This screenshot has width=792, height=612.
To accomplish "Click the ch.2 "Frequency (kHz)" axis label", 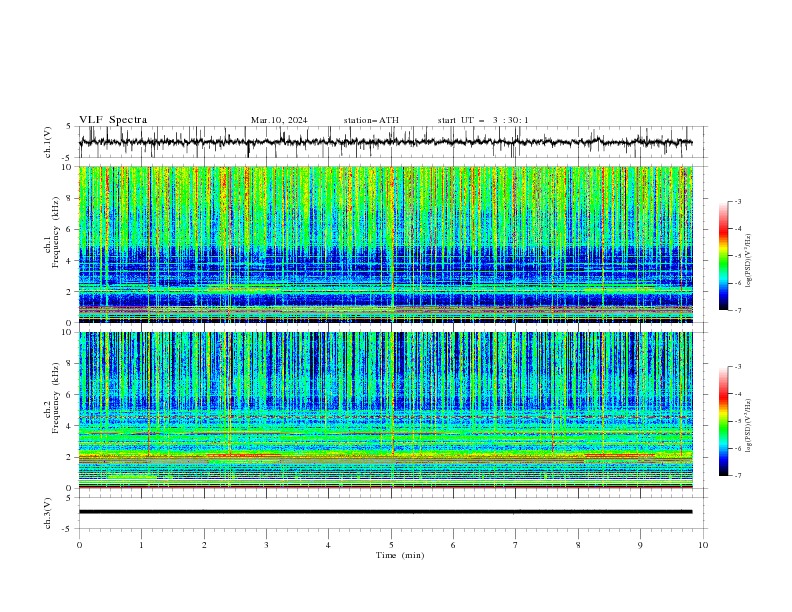I will (x=55, y=397).
